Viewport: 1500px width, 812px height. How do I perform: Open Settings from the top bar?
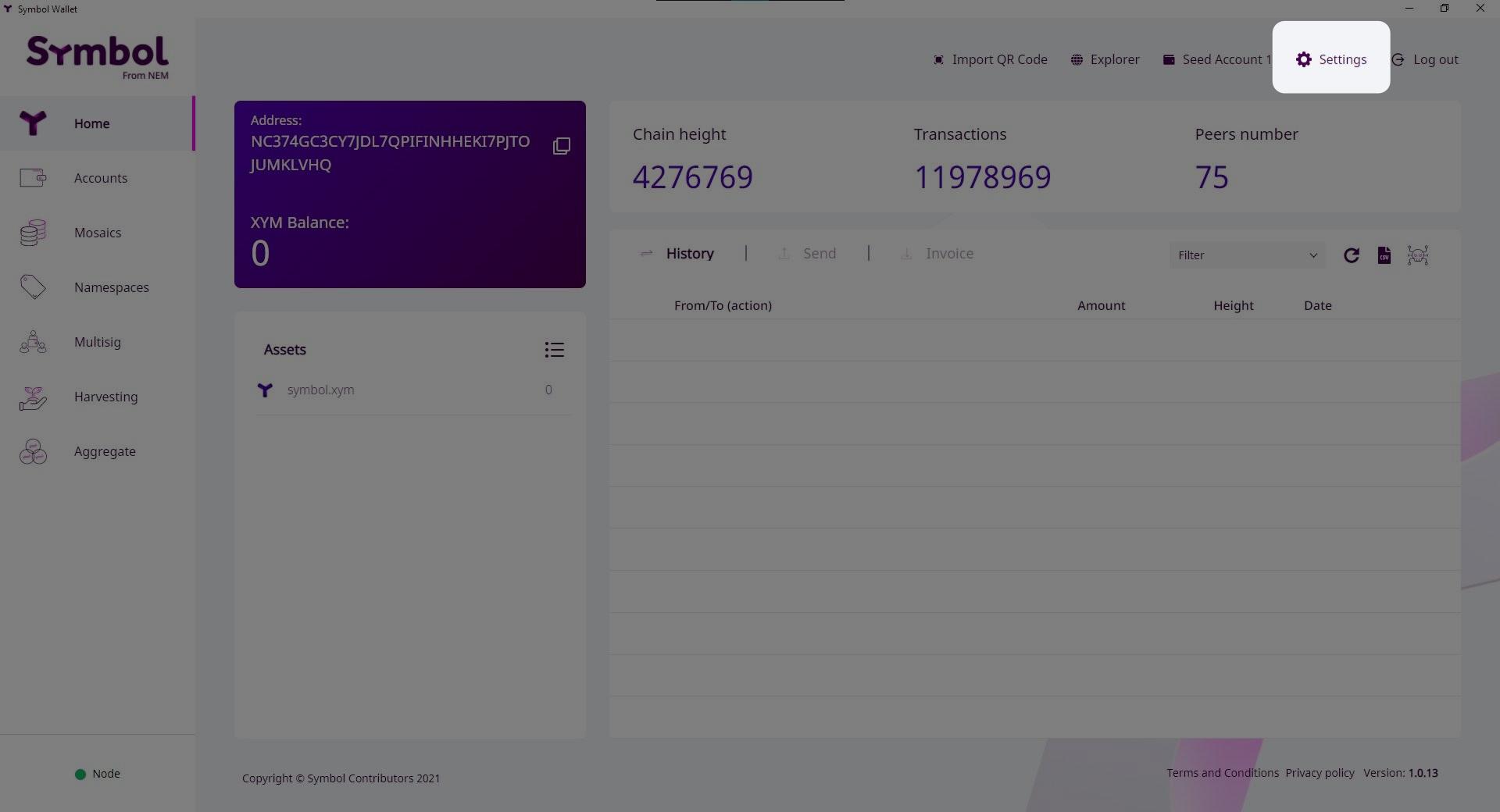click(x=1331, y=59)
